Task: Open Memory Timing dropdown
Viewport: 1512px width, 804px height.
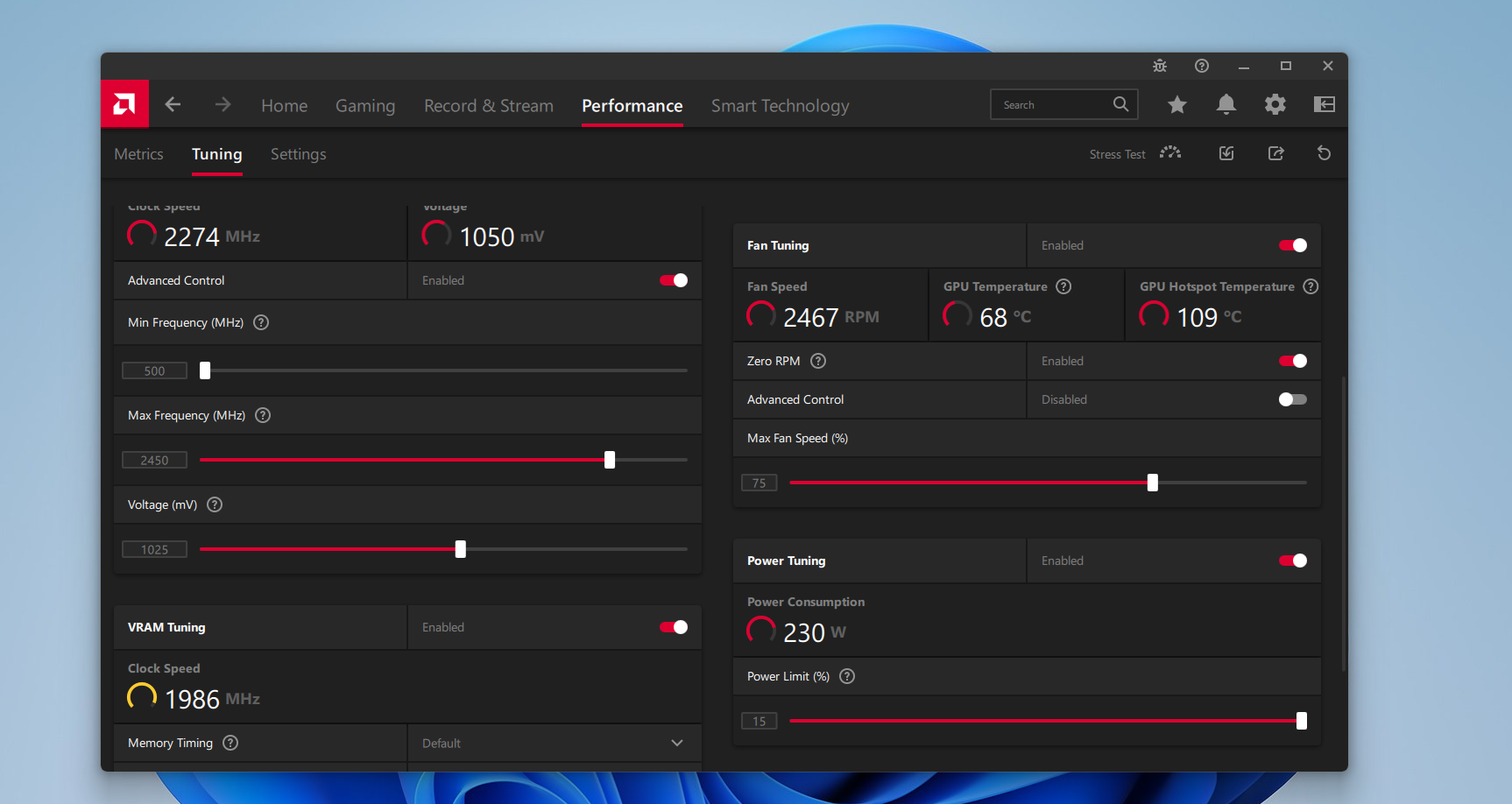Action: pos(555,743)
